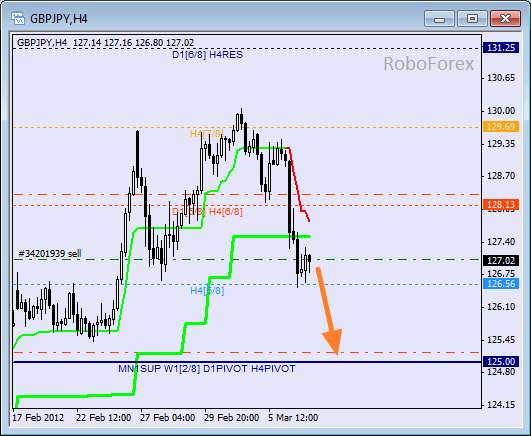Click the 129.35 price scale value

[x=501, y=144]
